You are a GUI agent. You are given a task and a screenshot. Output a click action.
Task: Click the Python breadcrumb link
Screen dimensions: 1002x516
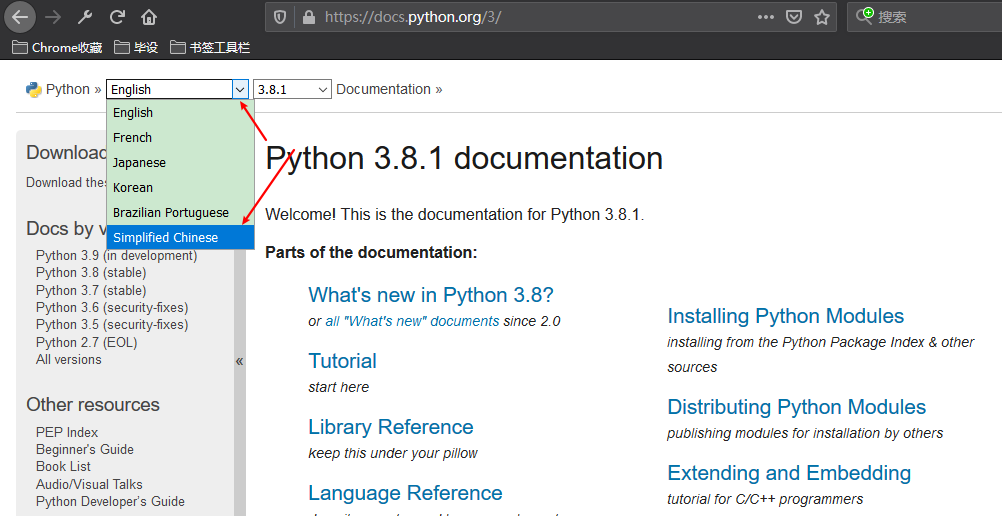pyautogui.click(x=68, y=90)
